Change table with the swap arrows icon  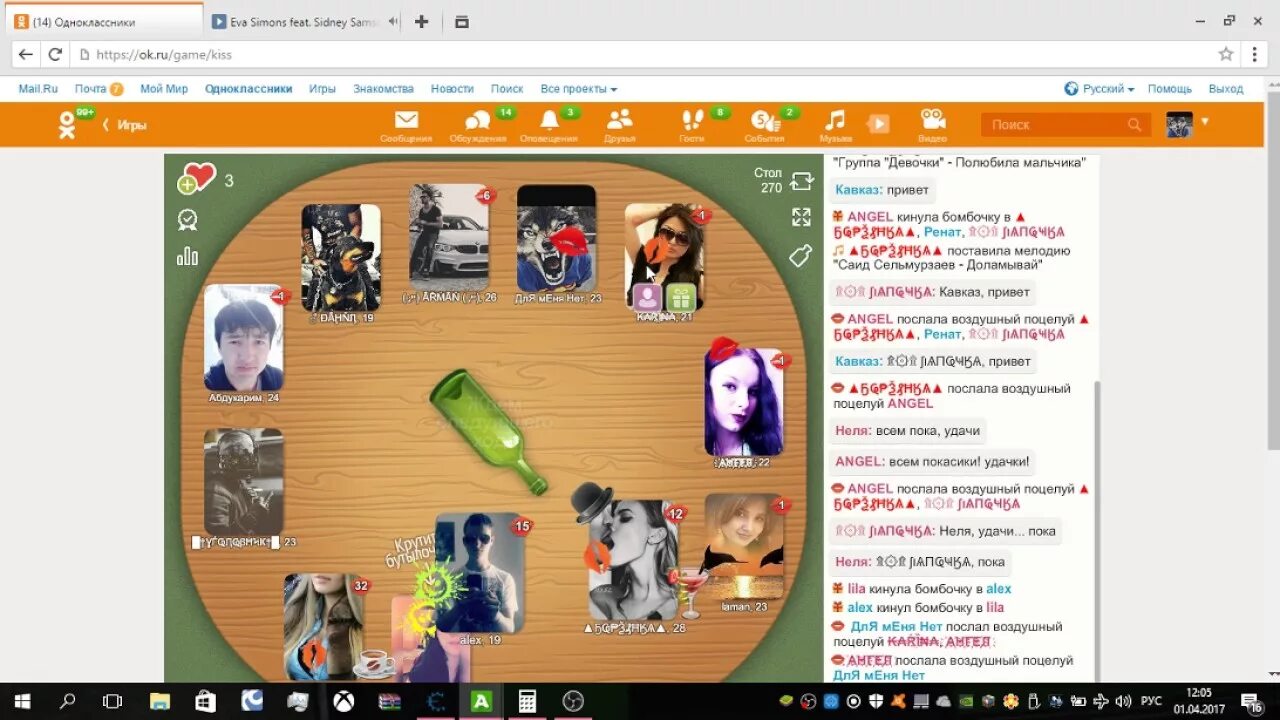(x=802, y=181)
